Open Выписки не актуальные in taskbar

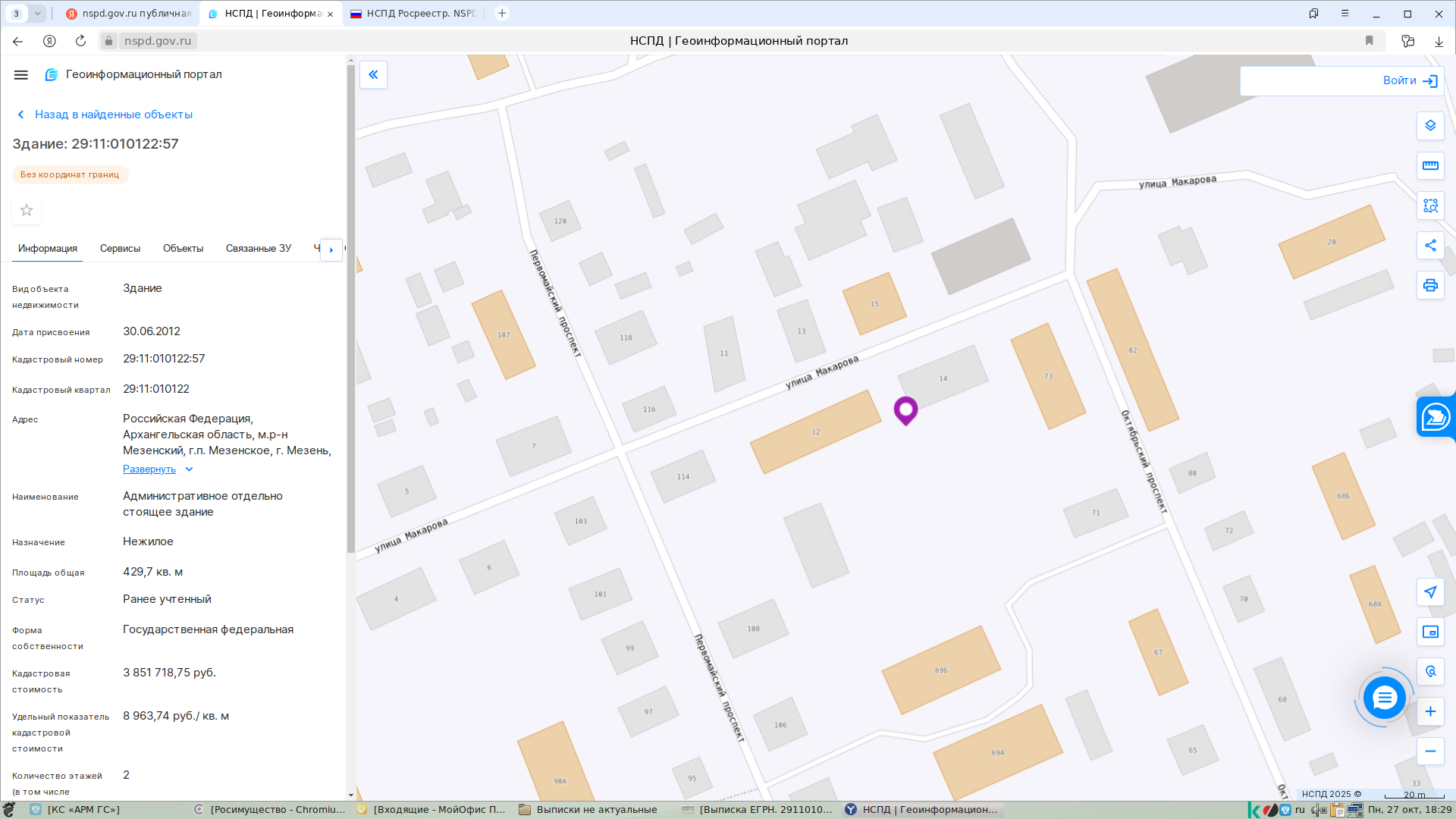pos(588,810)
